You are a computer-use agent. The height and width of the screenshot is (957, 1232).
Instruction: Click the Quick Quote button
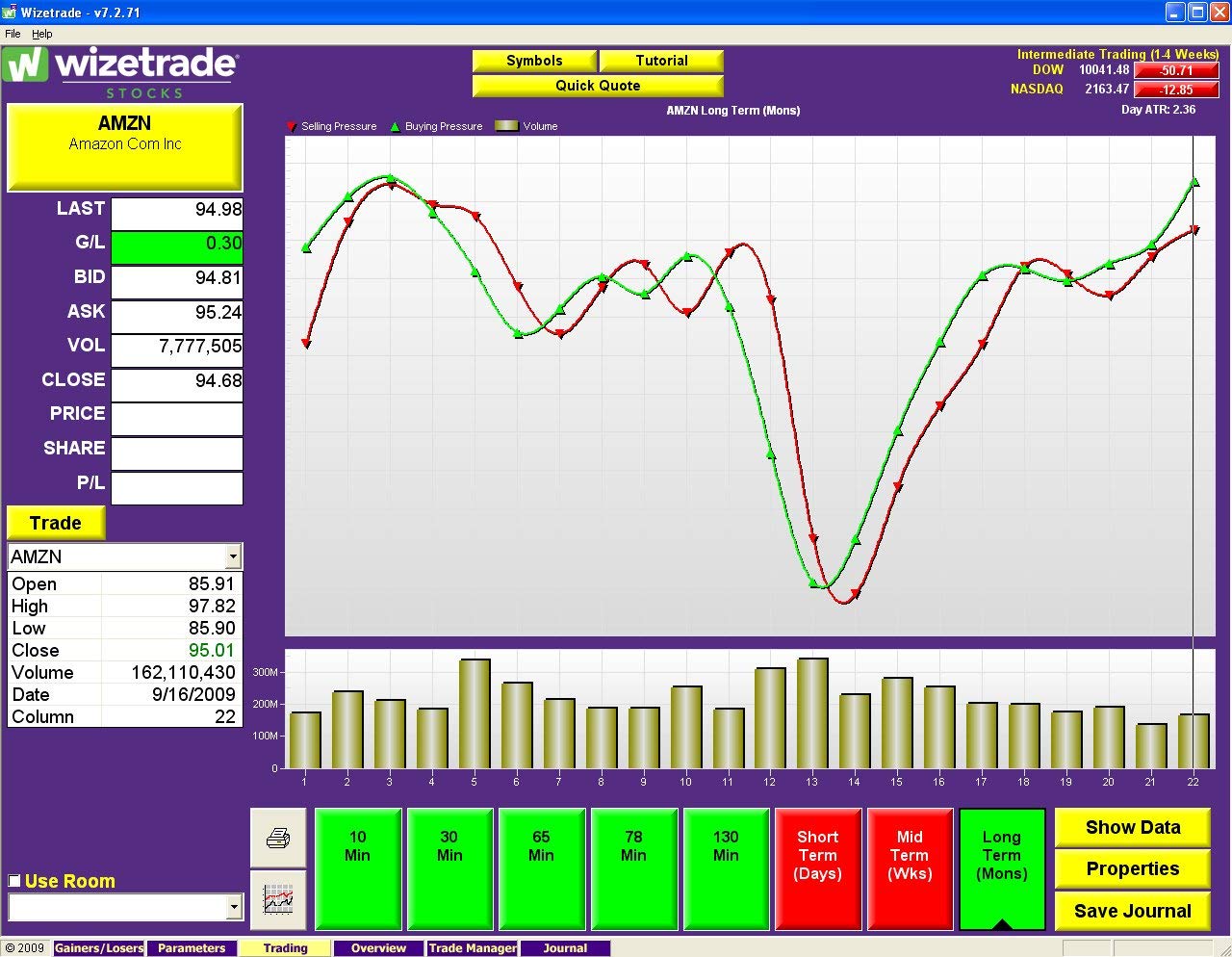(598, 86)
